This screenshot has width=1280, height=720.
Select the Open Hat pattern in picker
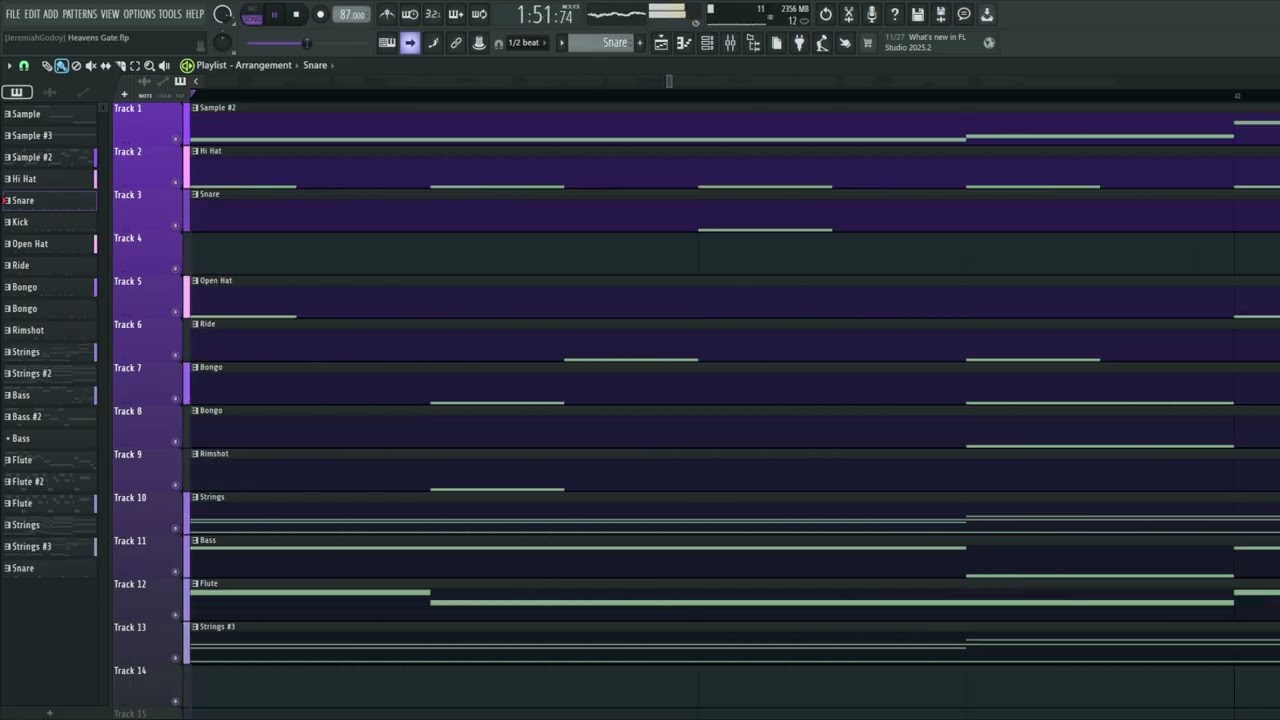pos(49,244)
